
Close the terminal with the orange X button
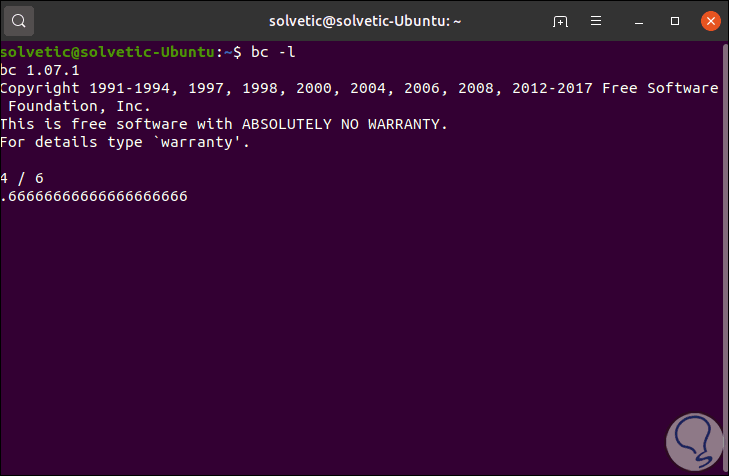(710, 21)
